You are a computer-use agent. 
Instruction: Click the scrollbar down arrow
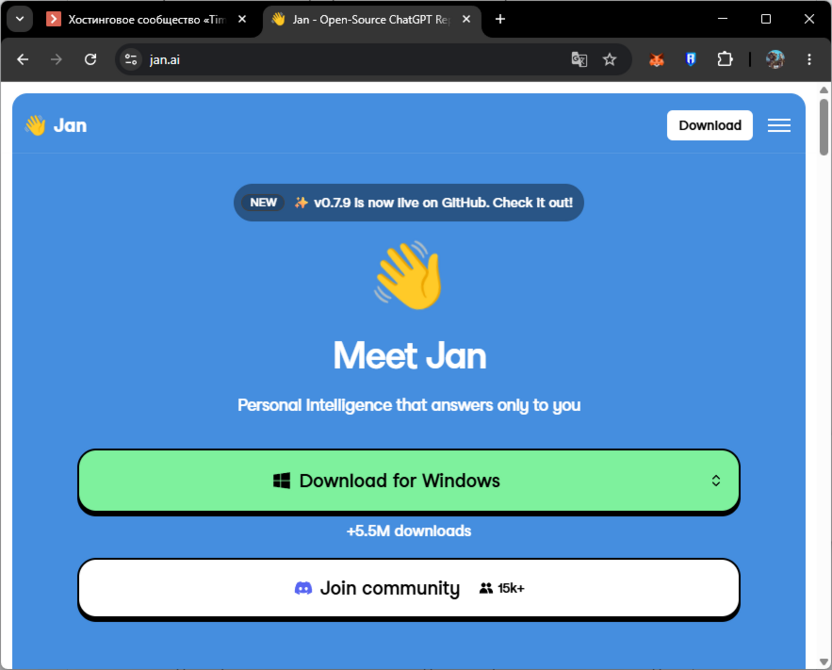click(x=824, y=662)
